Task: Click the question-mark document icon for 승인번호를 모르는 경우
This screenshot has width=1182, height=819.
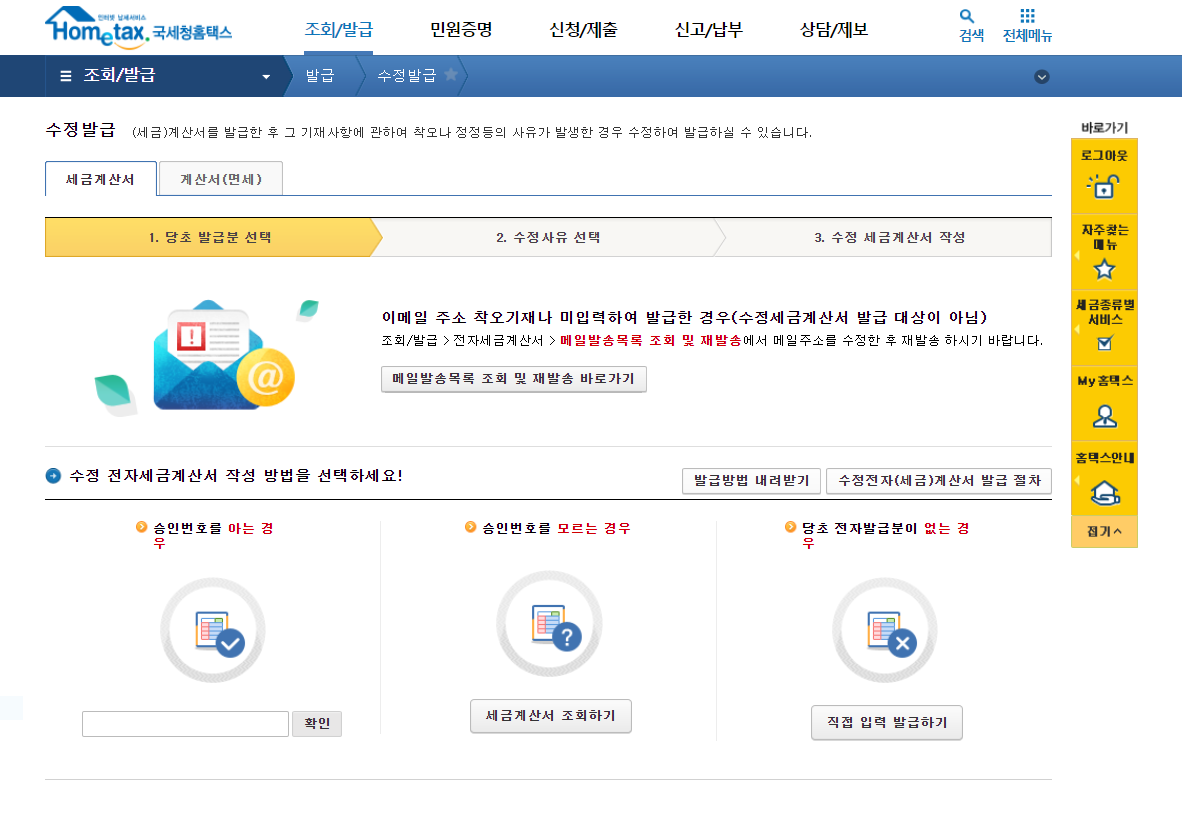Action: pos(549,624)
